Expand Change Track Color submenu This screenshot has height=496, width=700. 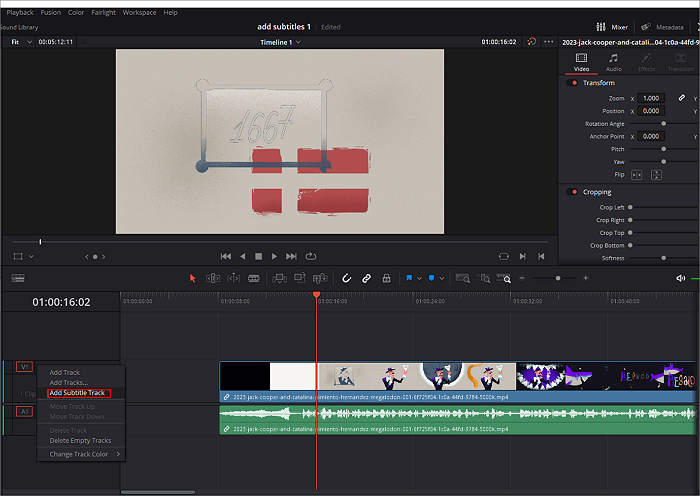pyautogui.click(x=80, y=454)
